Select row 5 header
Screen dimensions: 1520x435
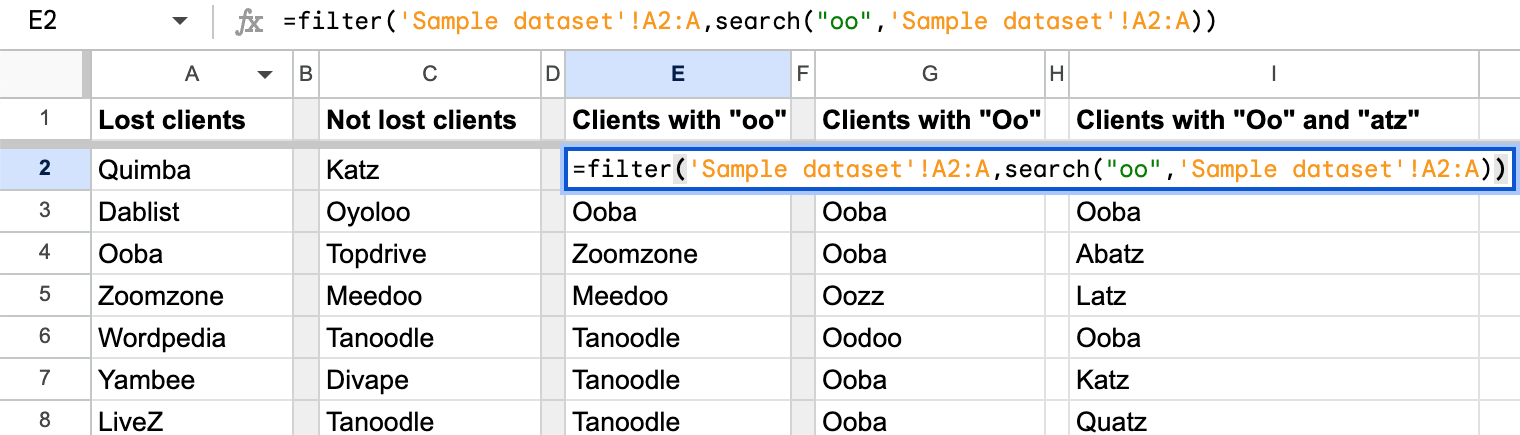pyautogui.click(x=44, y=295)
